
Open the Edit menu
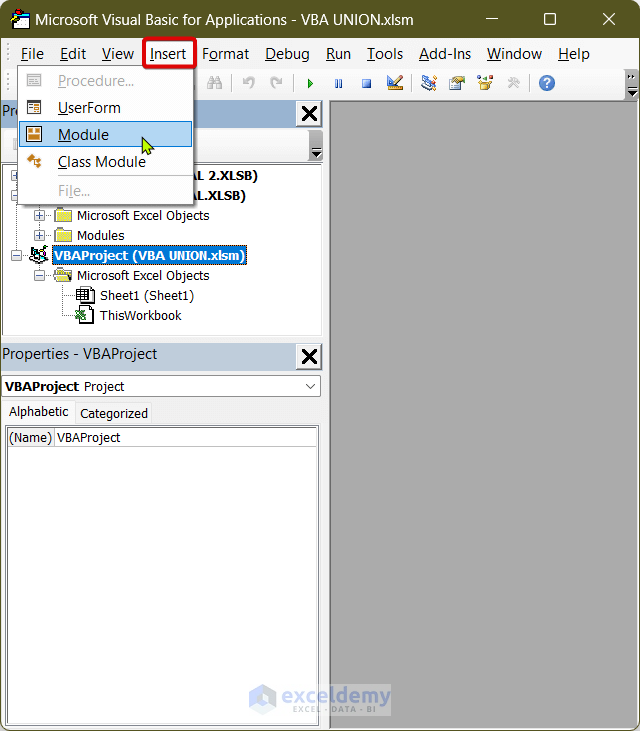click(x=73, y=54)
